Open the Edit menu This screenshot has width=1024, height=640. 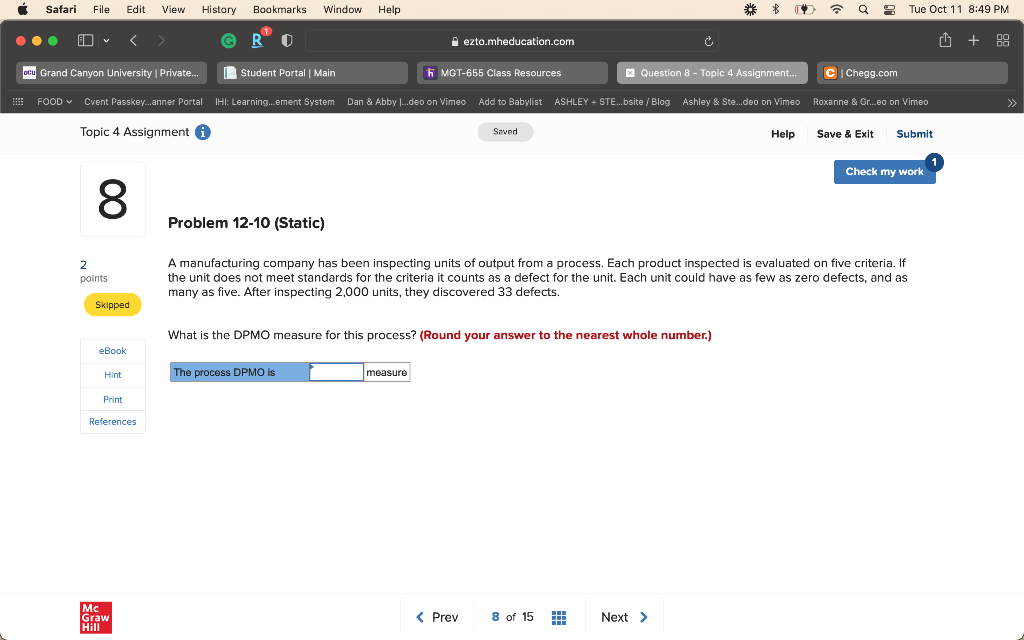(136, 9)
